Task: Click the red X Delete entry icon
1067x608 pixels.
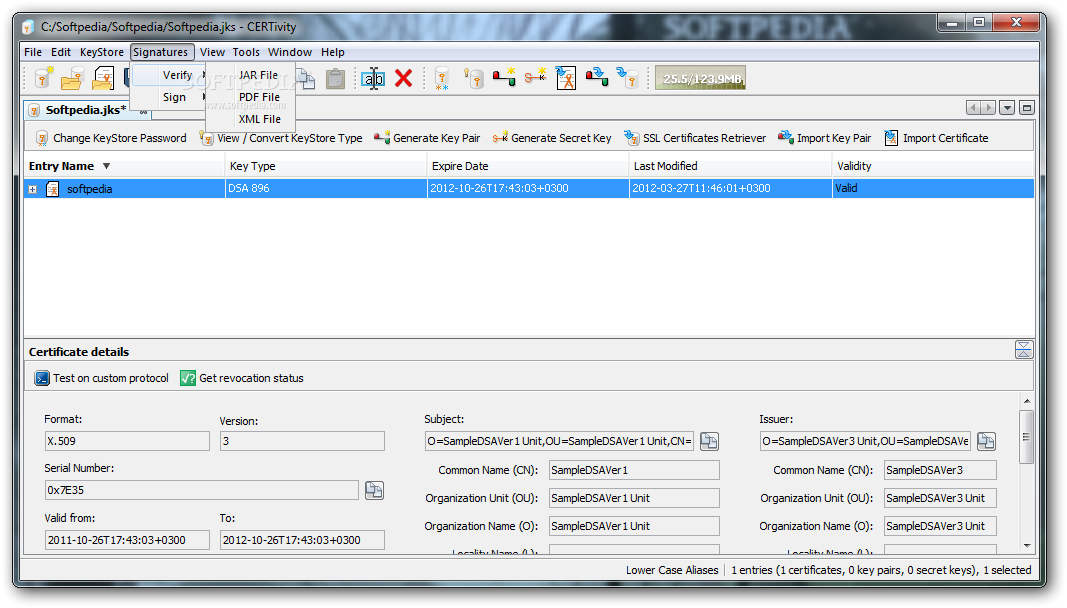Action: point(404,78)
